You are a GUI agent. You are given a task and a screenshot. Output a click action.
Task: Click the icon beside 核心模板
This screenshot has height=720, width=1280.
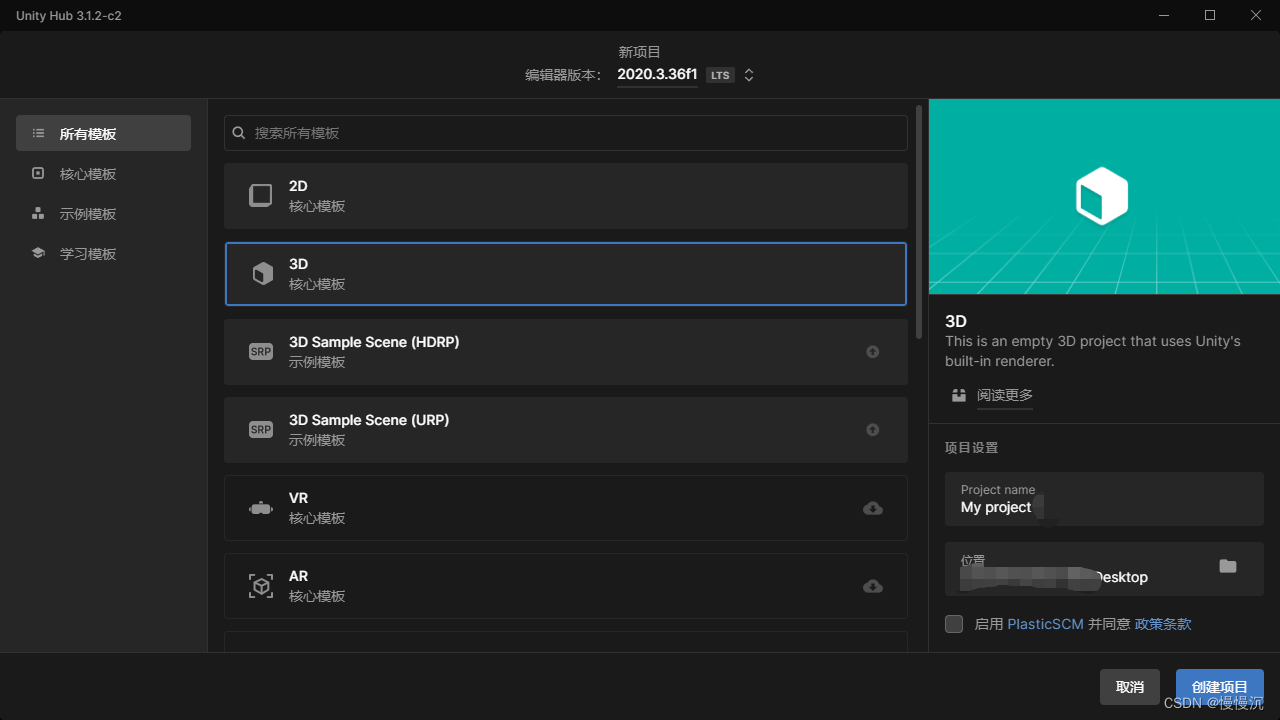[x=38, y=173]
